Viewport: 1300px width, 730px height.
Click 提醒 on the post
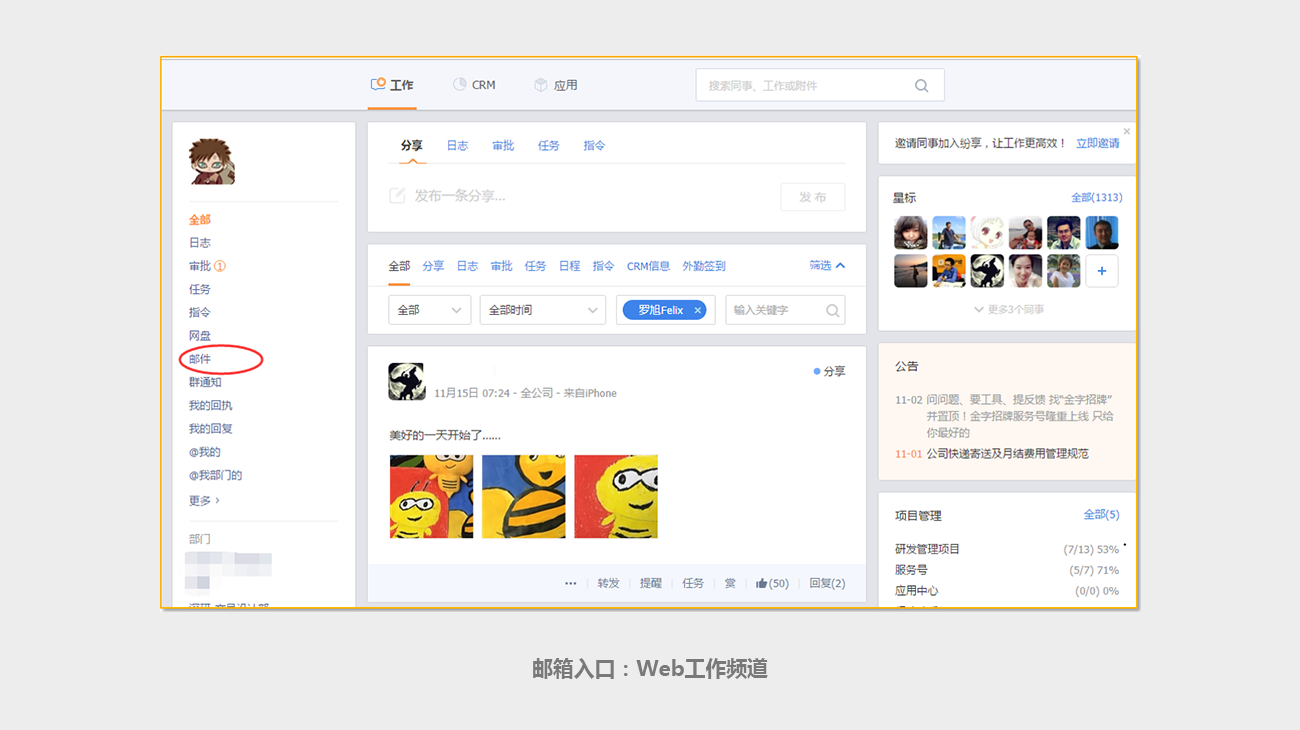point(651,583)
